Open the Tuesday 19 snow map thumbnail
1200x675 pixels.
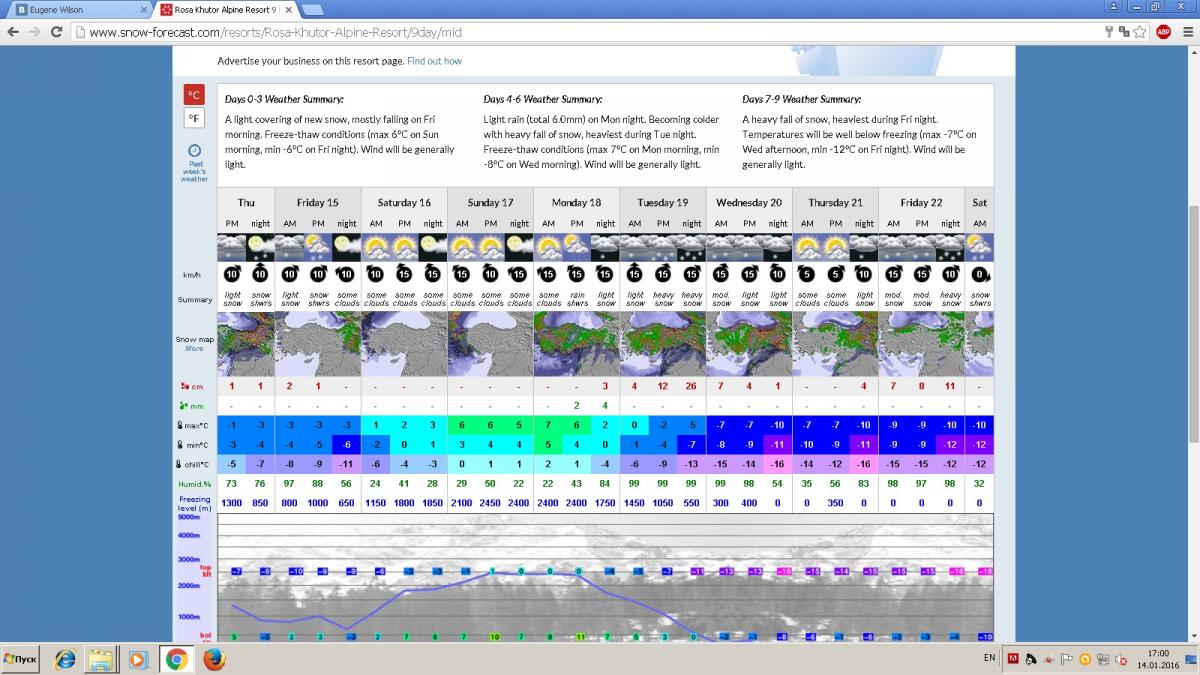click(x=663, y=345)
